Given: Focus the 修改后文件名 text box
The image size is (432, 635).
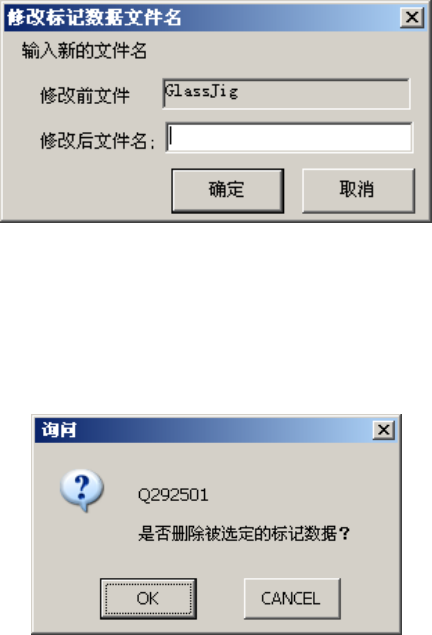Looking at the screenshot, I should tap(289, 138).
